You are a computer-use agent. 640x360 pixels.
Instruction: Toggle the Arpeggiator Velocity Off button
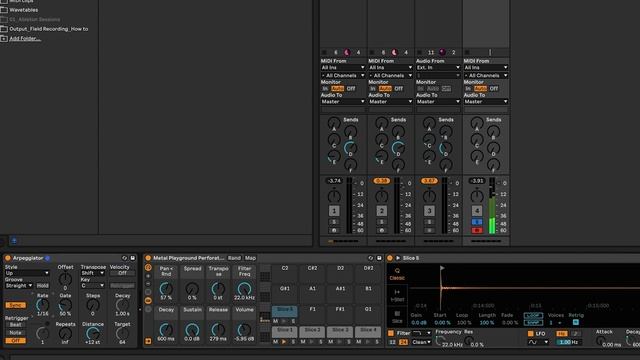tap(122, 273)
